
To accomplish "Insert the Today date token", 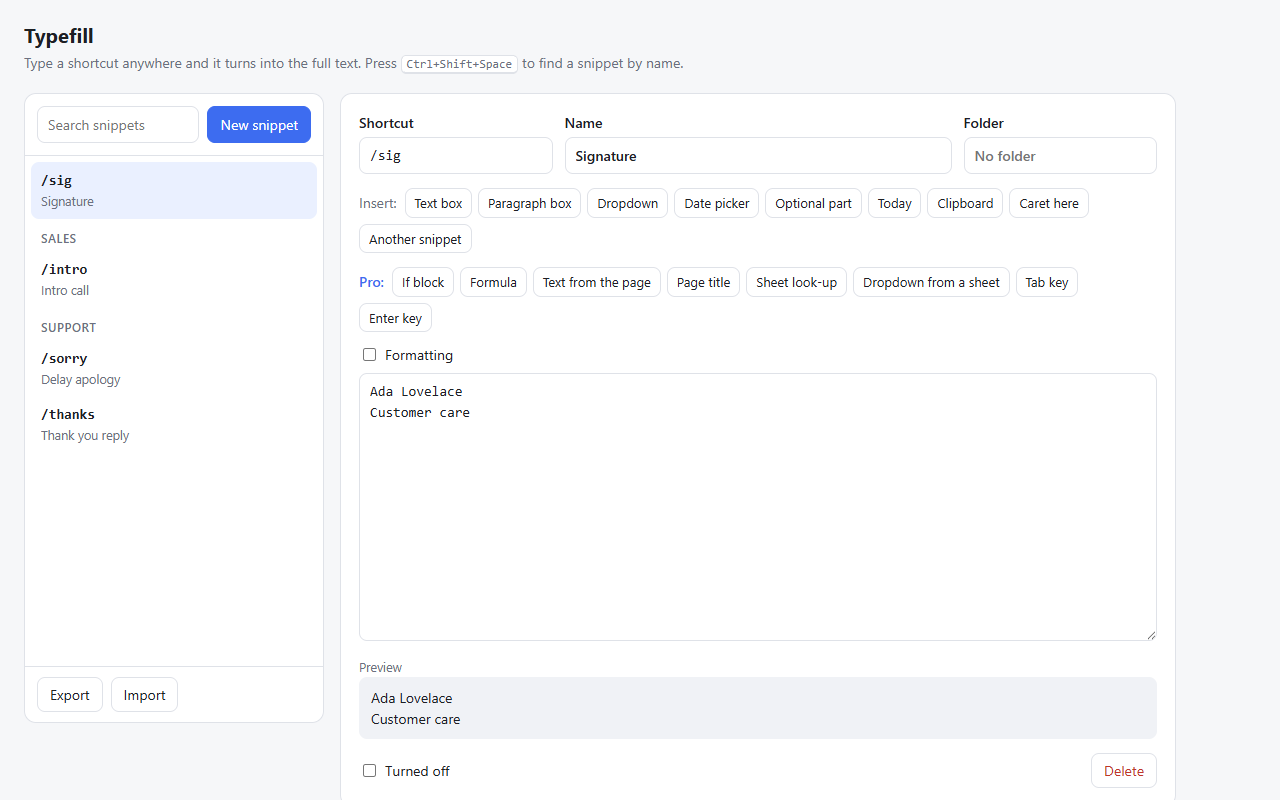I will coord(895,203).
